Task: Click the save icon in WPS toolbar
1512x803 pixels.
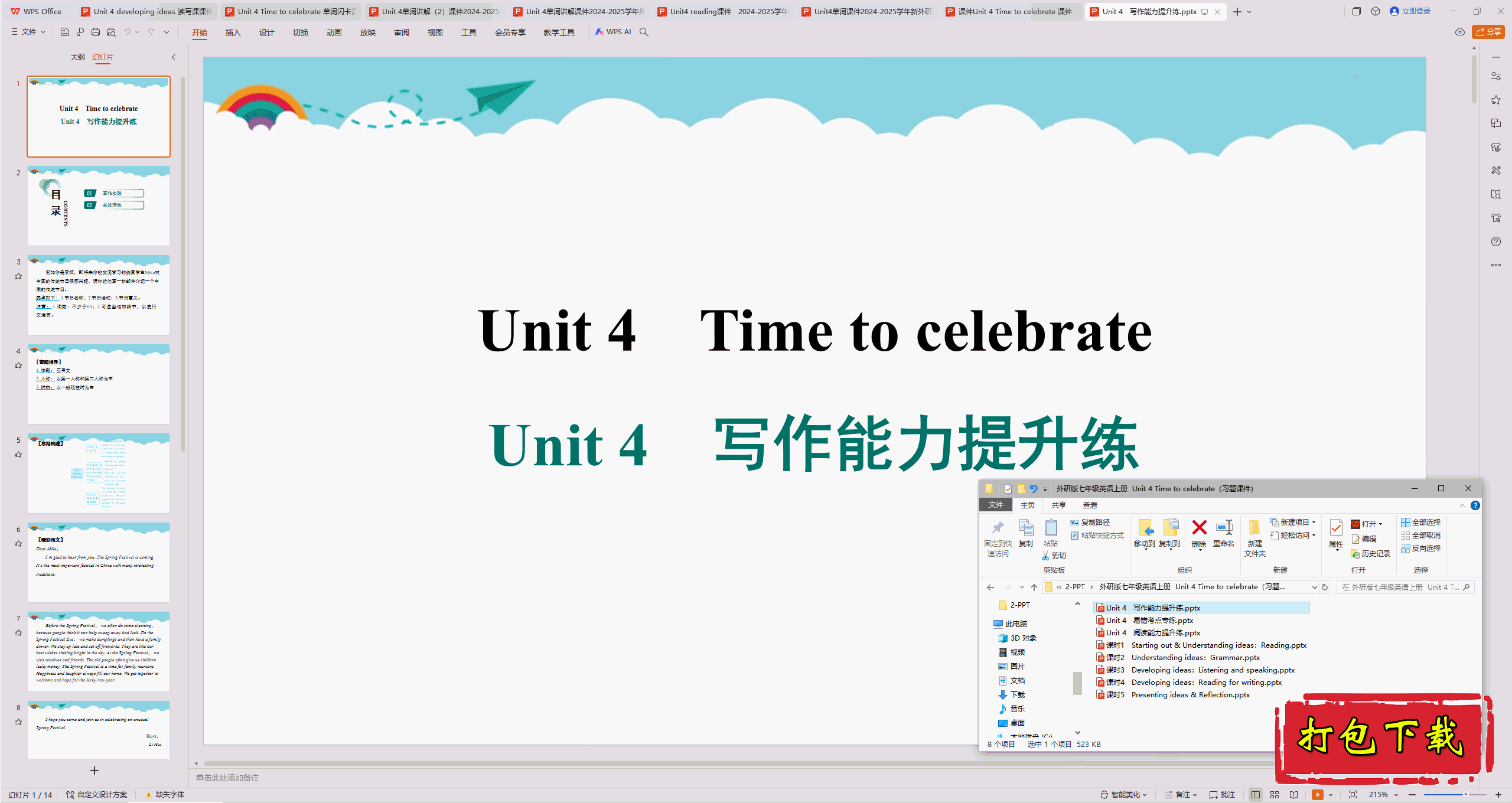Action: (x=65, y=32)
